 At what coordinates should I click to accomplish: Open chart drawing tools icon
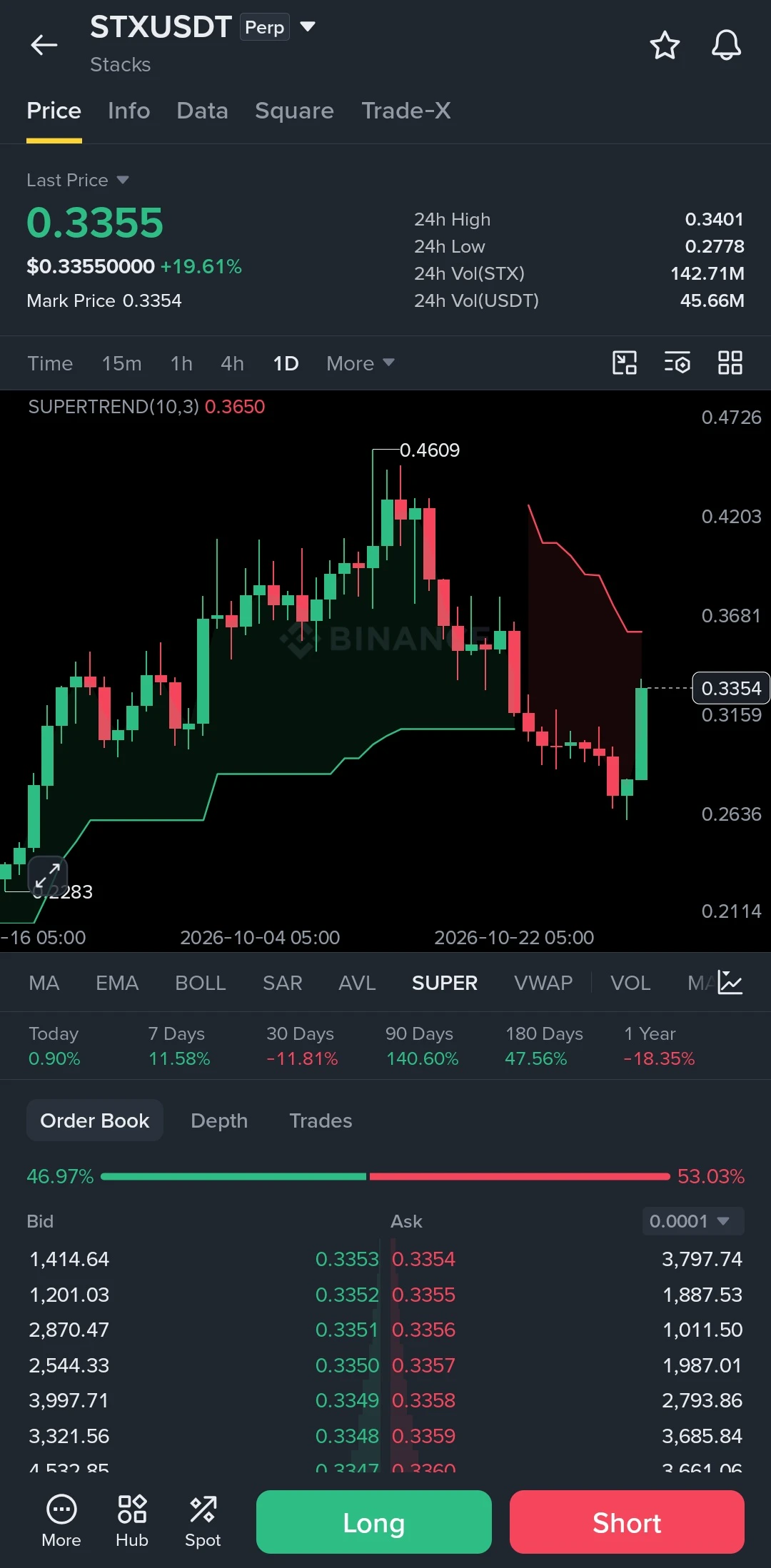[625, 363]
